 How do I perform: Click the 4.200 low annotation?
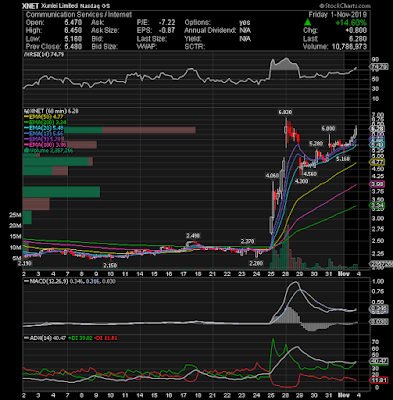pos(302,181)
